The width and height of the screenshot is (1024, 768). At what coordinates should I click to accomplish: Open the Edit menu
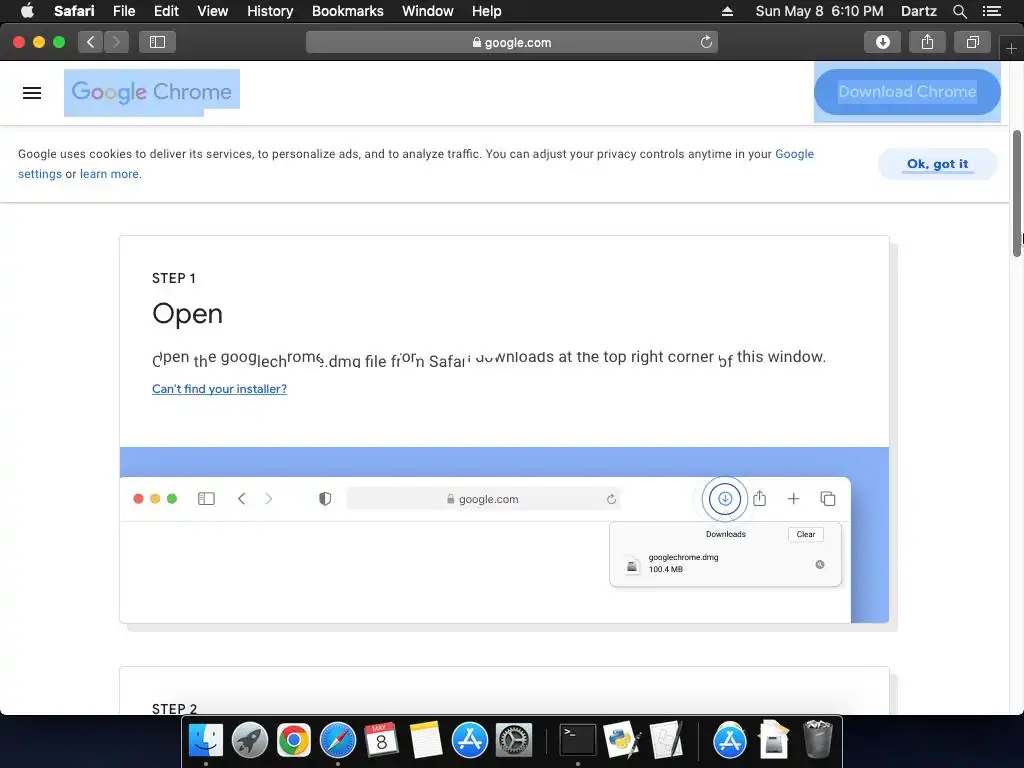tap(166, 11)
